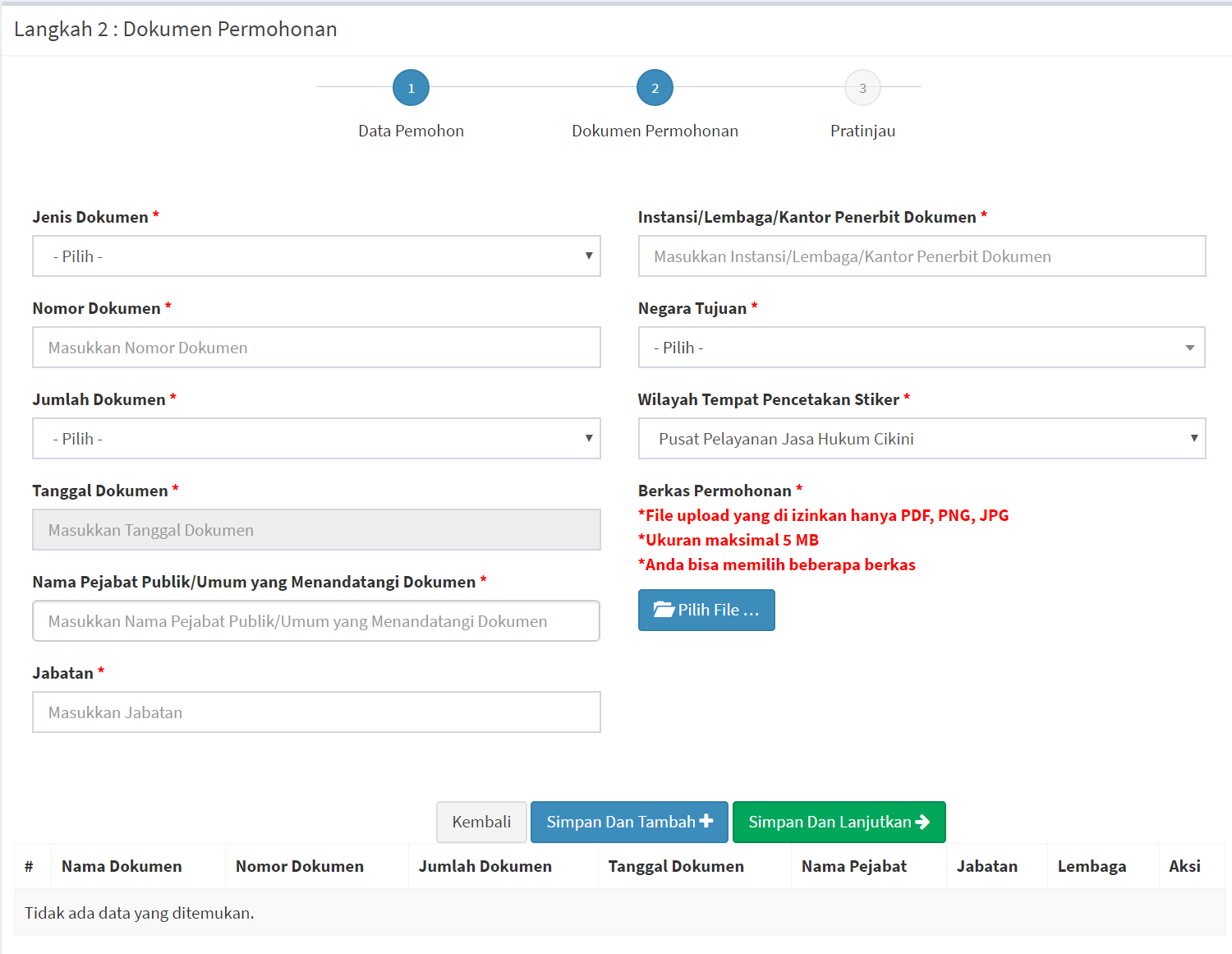Expand the Jumlah Dokumen dropdown

pyautogui.click(x=316, y=439)
